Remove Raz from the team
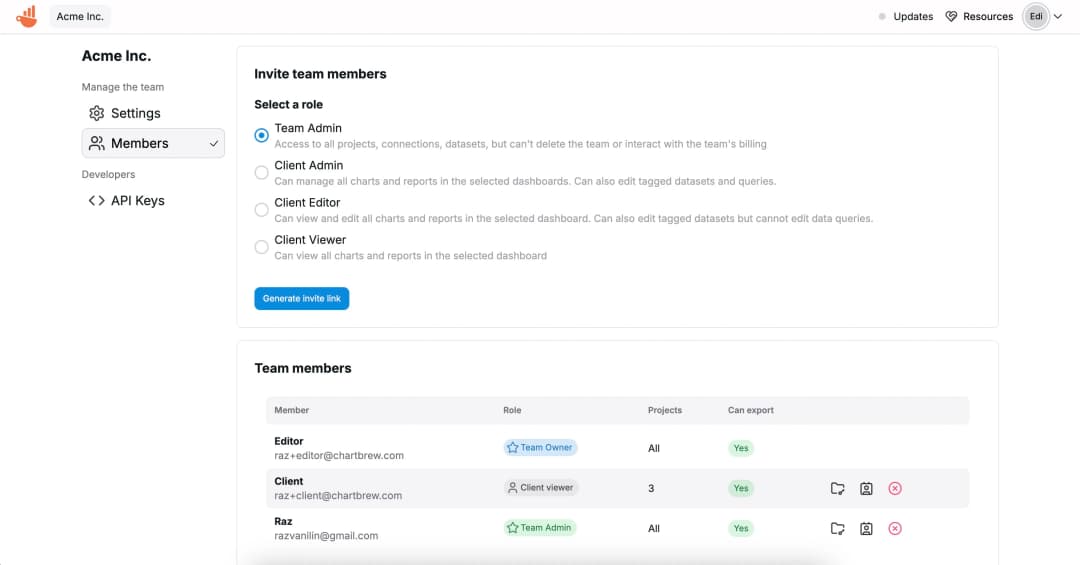Screen dimensions: 1080x565 895,528
